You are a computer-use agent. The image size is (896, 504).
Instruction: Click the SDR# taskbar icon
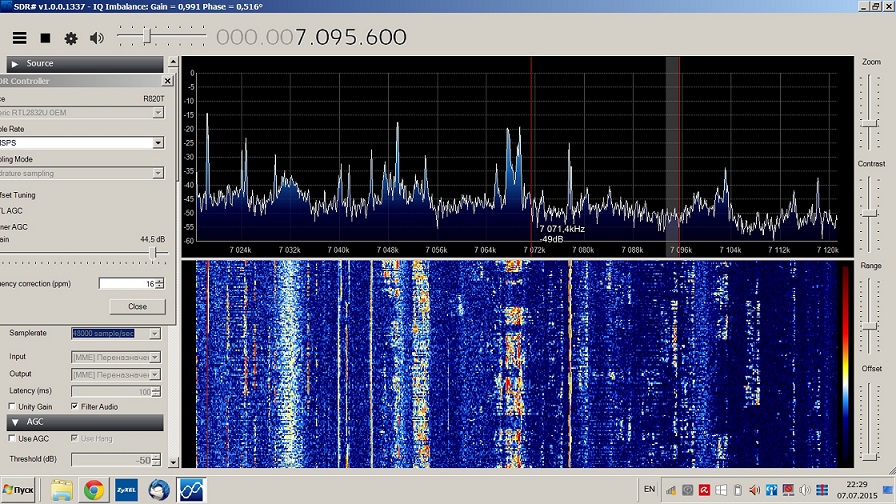coord(191,490)
